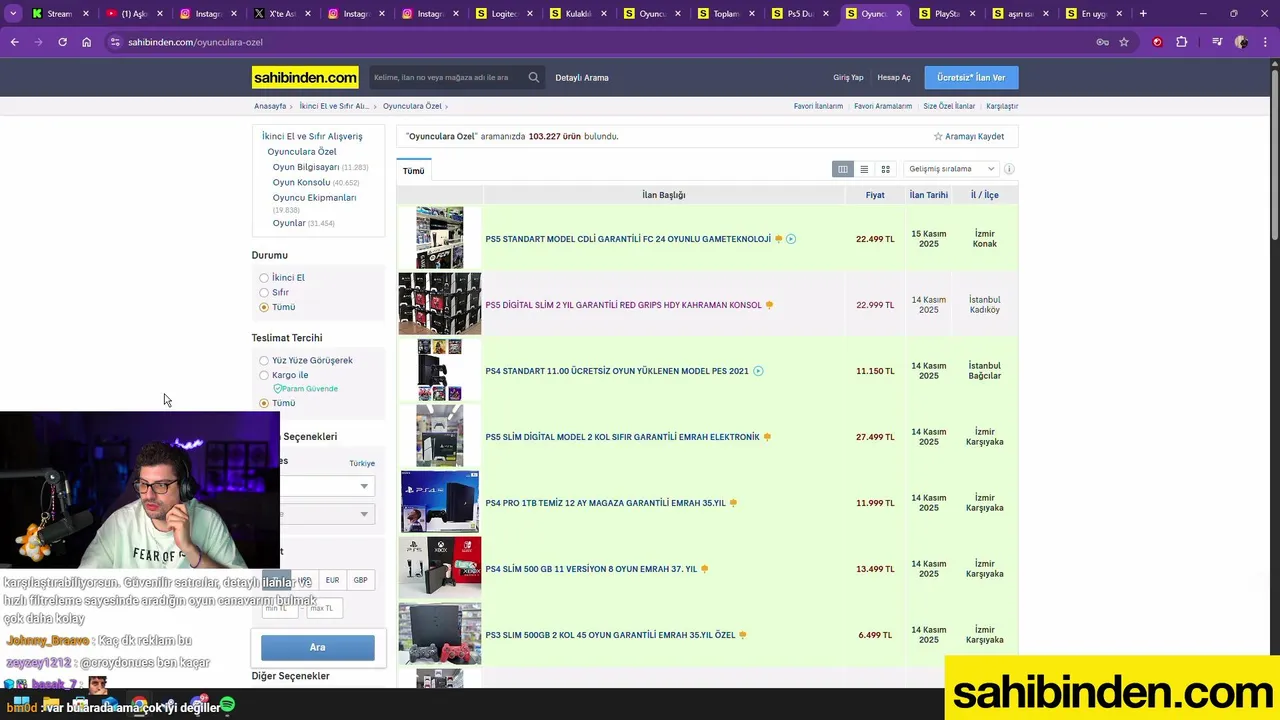The width and height of the screenshot is (1280, 720).
Task: Show info icon beside sorting dropdown
Action: (1009, 169)
